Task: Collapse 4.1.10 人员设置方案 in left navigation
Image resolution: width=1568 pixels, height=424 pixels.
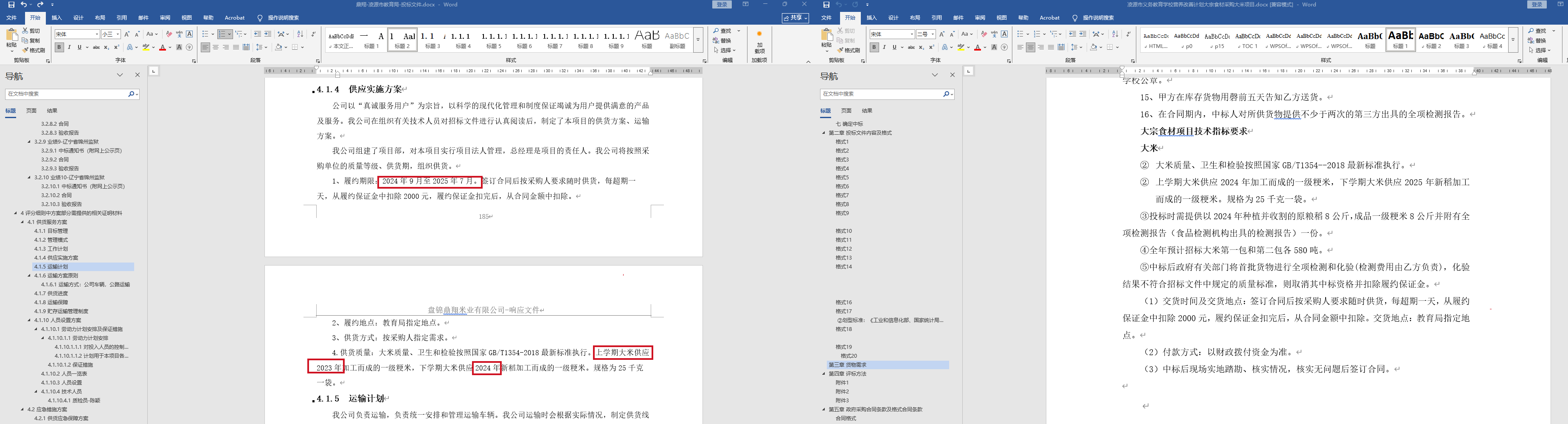Action: tap(29, 320)
